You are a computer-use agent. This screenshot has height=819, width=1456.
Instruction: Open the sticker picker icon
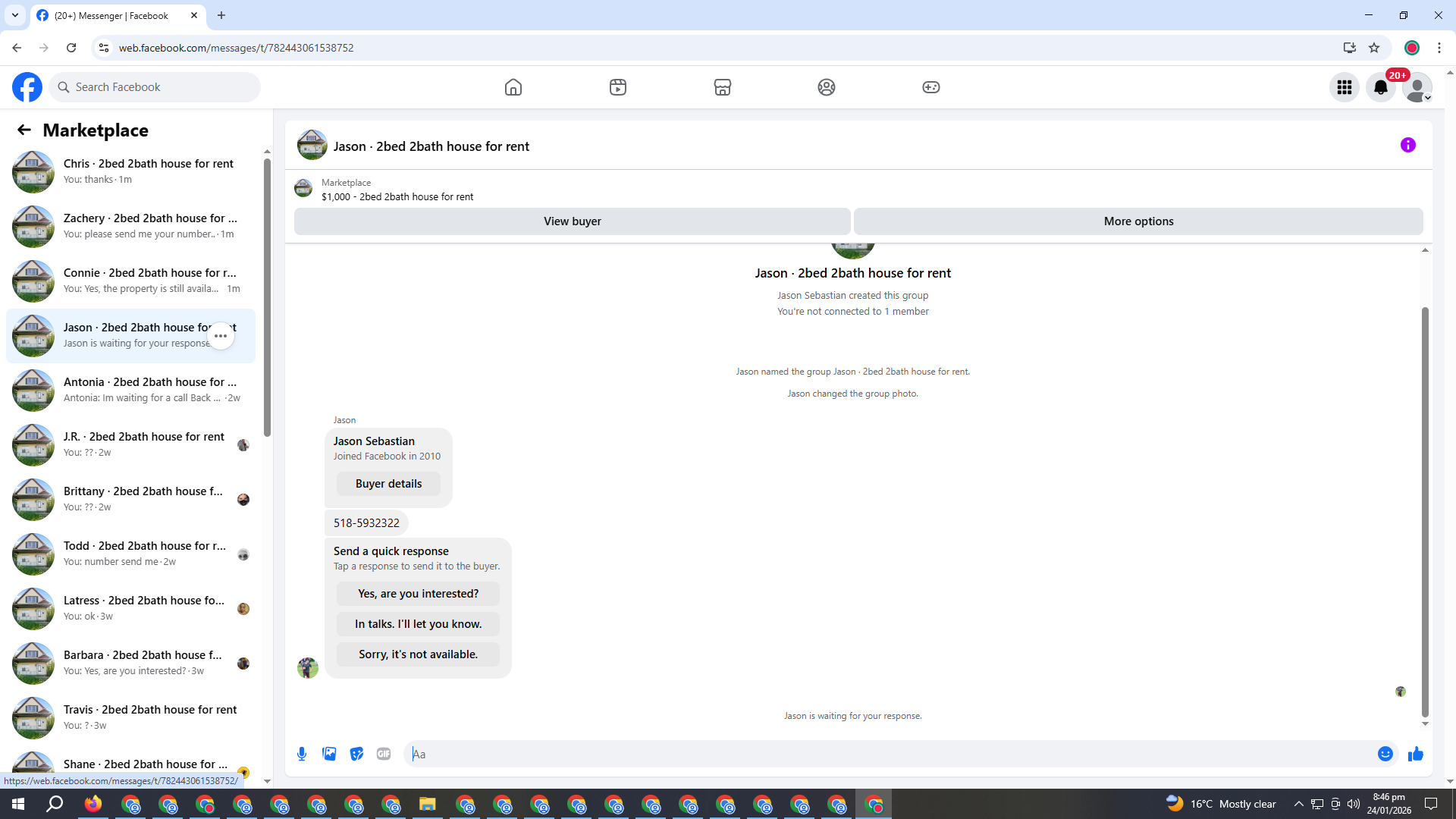tap(356, 754)
